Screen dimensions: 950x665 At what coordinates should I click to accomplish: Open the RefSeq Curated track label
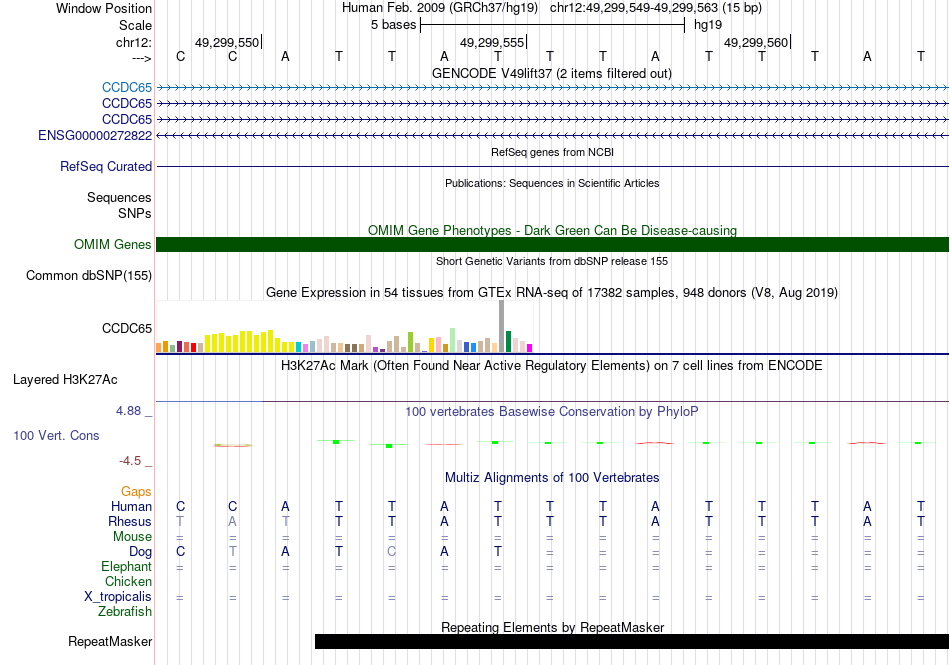click(x=105, y=166)
